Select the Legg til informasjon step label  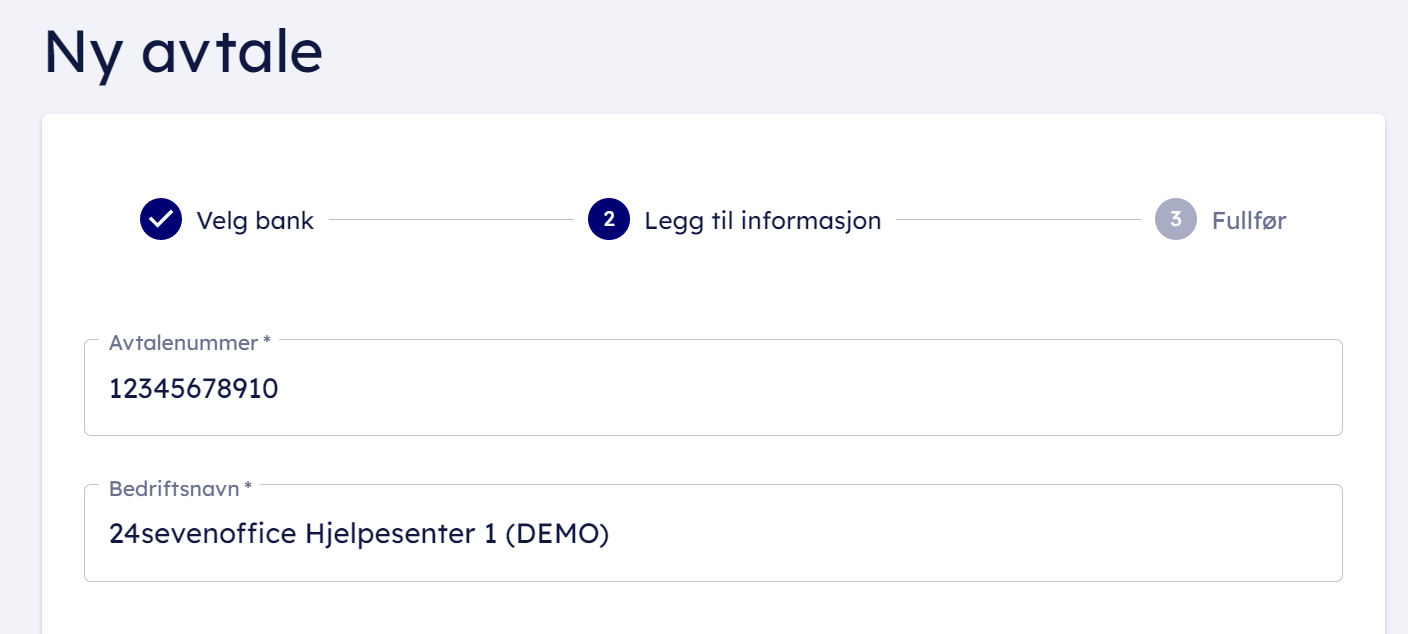762,221
